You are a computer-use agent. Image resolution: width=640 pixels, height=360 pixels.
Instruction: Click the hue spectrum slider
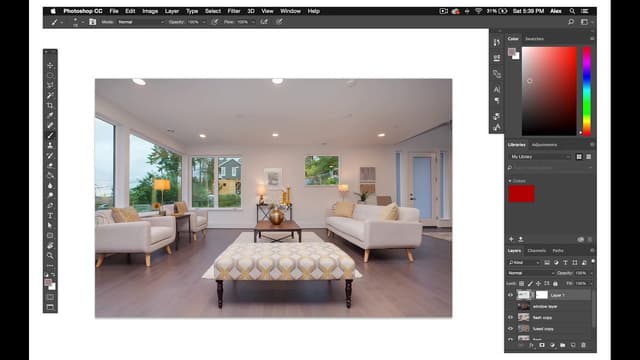587,91
